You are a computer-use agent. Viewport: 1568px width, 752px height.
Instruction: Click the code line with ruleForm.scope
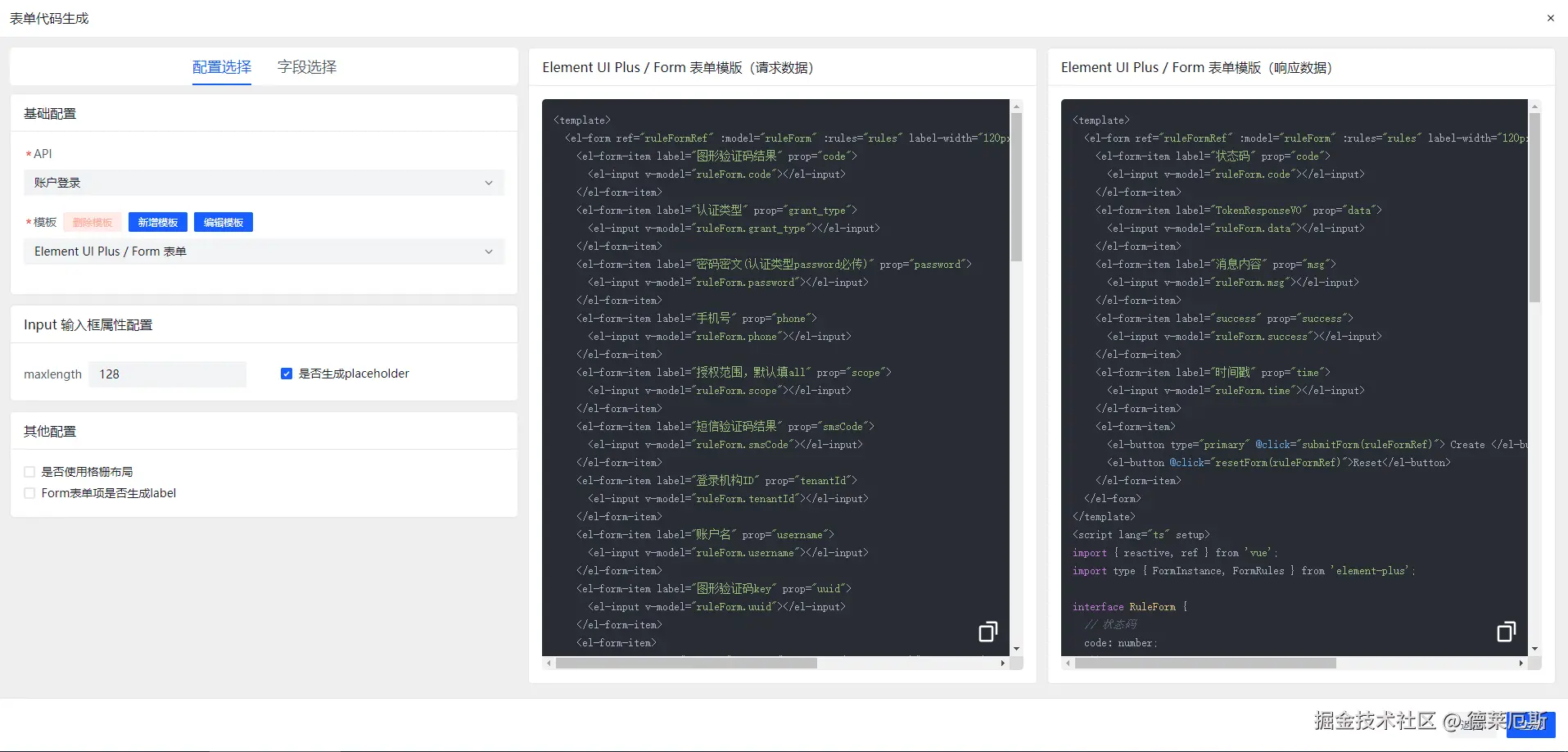(720, 391)
